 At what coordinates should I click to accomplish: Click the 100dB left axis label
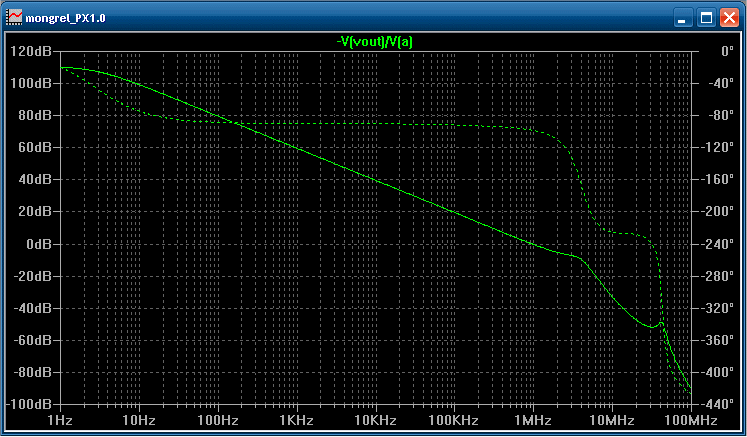[31, 83]
